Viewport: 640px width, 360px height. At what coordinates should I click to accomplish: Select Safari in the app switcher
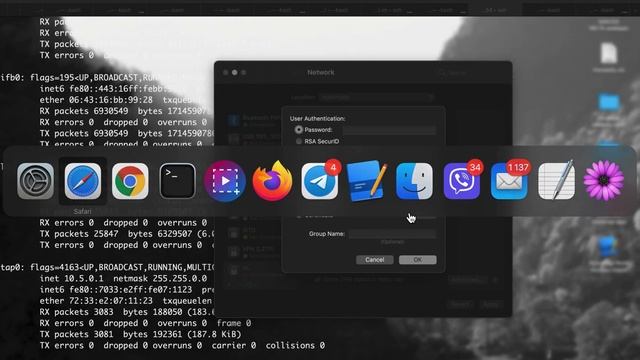[x=83, y=181]
